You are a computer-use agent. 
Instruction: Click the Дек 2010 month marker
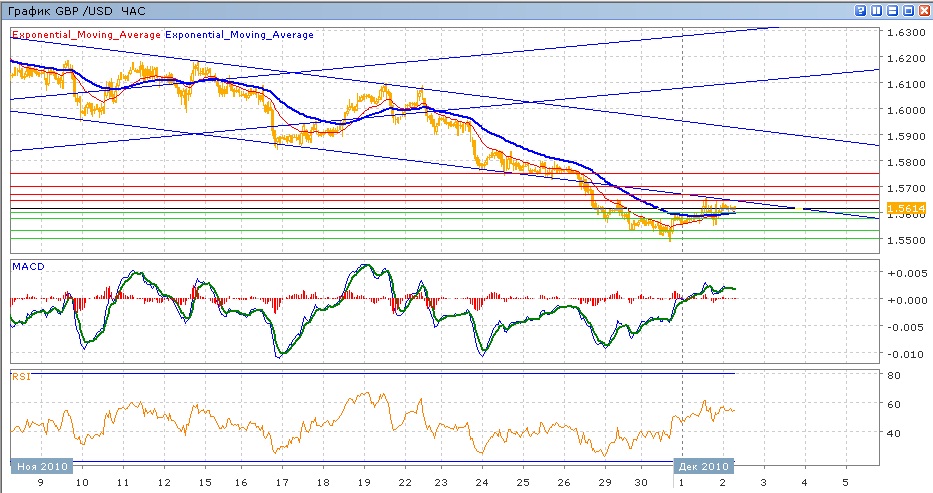click(703, 466)
